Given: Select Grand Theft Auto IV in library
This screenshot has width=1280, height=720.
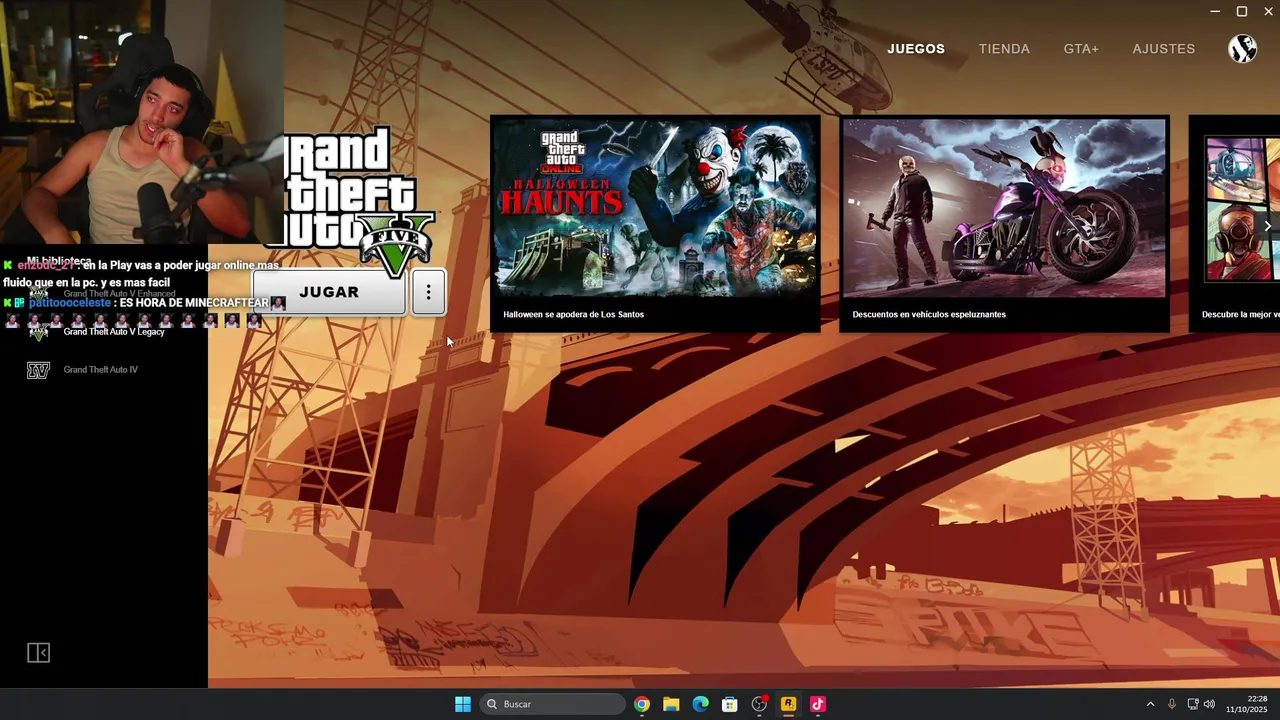Looking at the screenshot, I should pyautogui.click(x=100, y=370).
